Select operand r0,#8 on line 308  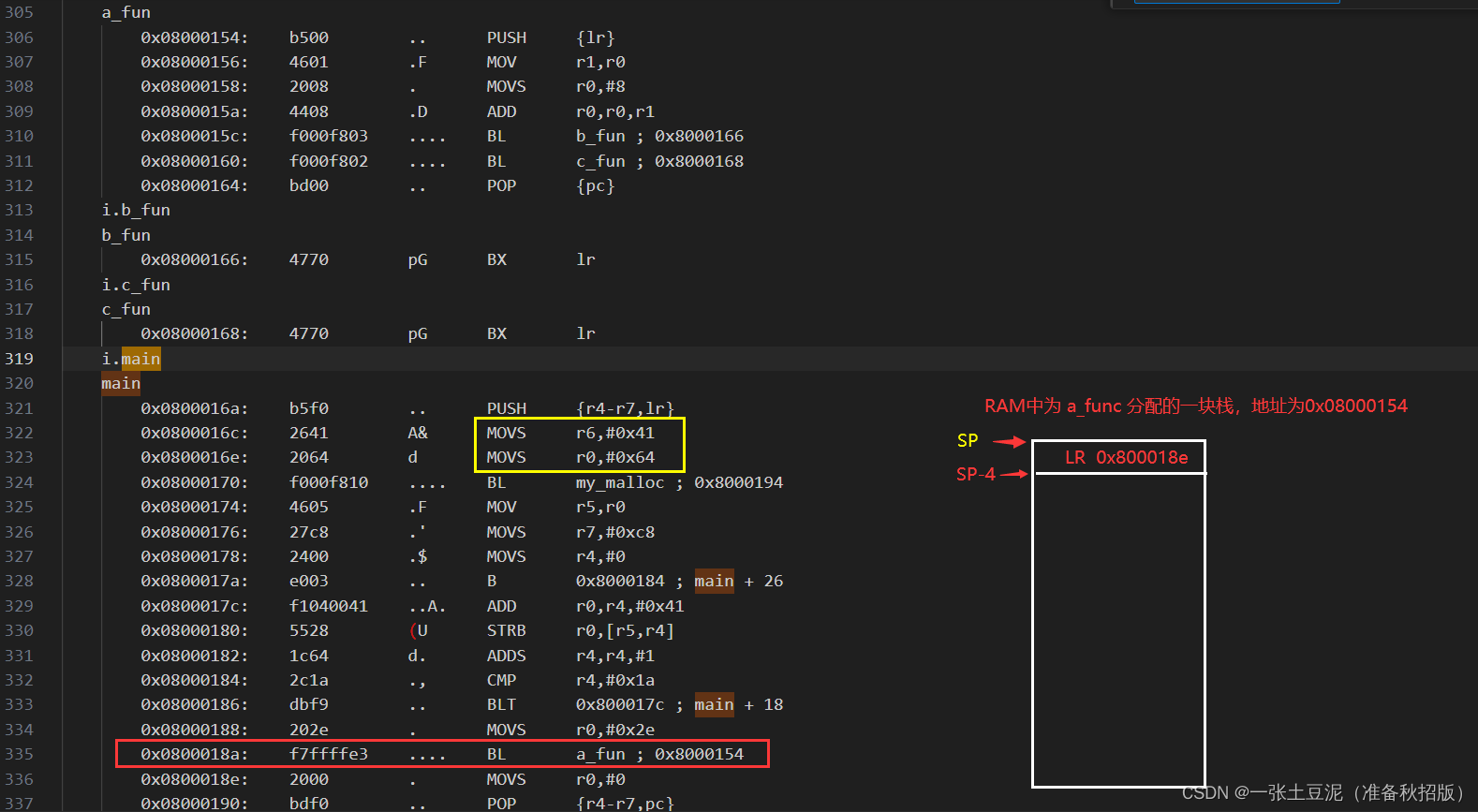tap(600, 86)
